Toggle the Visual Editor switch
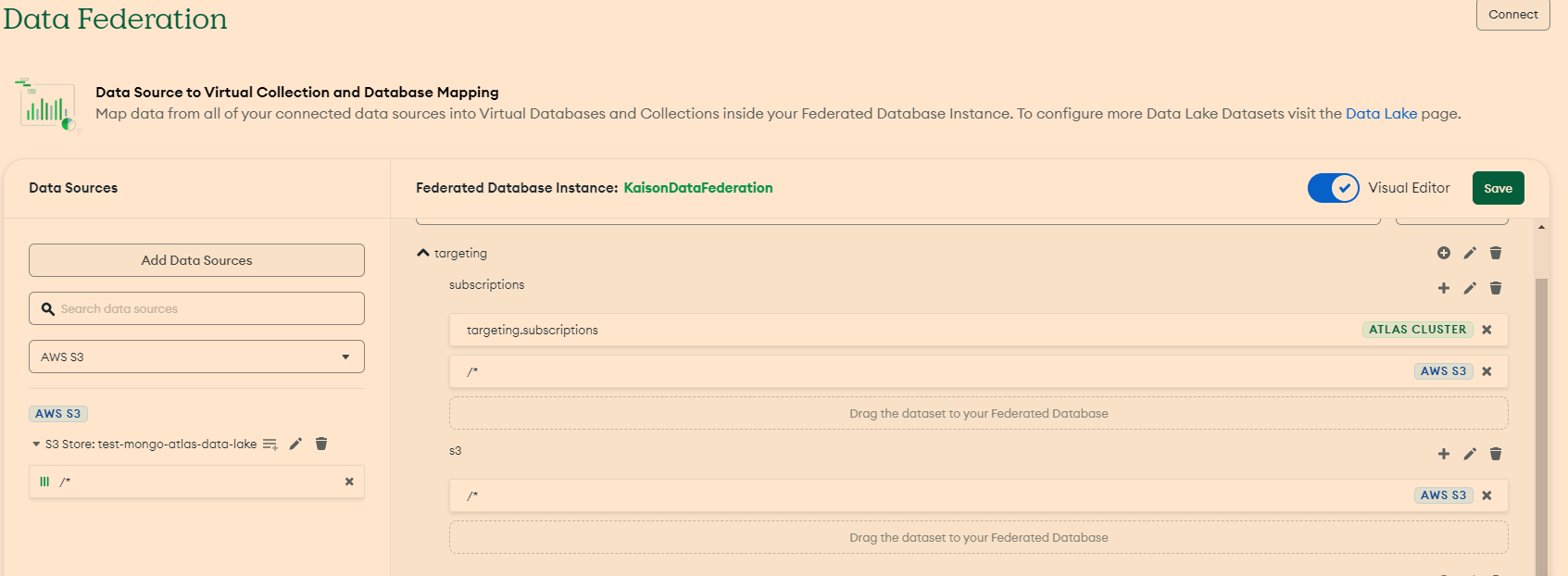The image size is (1568, 576). (1333, 188)
